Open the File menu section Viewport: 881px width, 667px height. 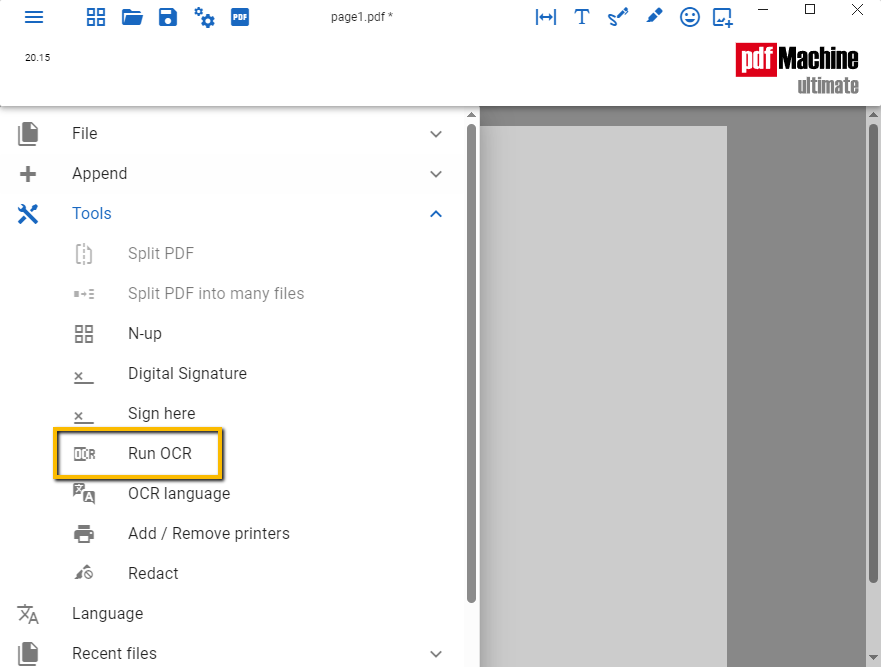(230, 134)
